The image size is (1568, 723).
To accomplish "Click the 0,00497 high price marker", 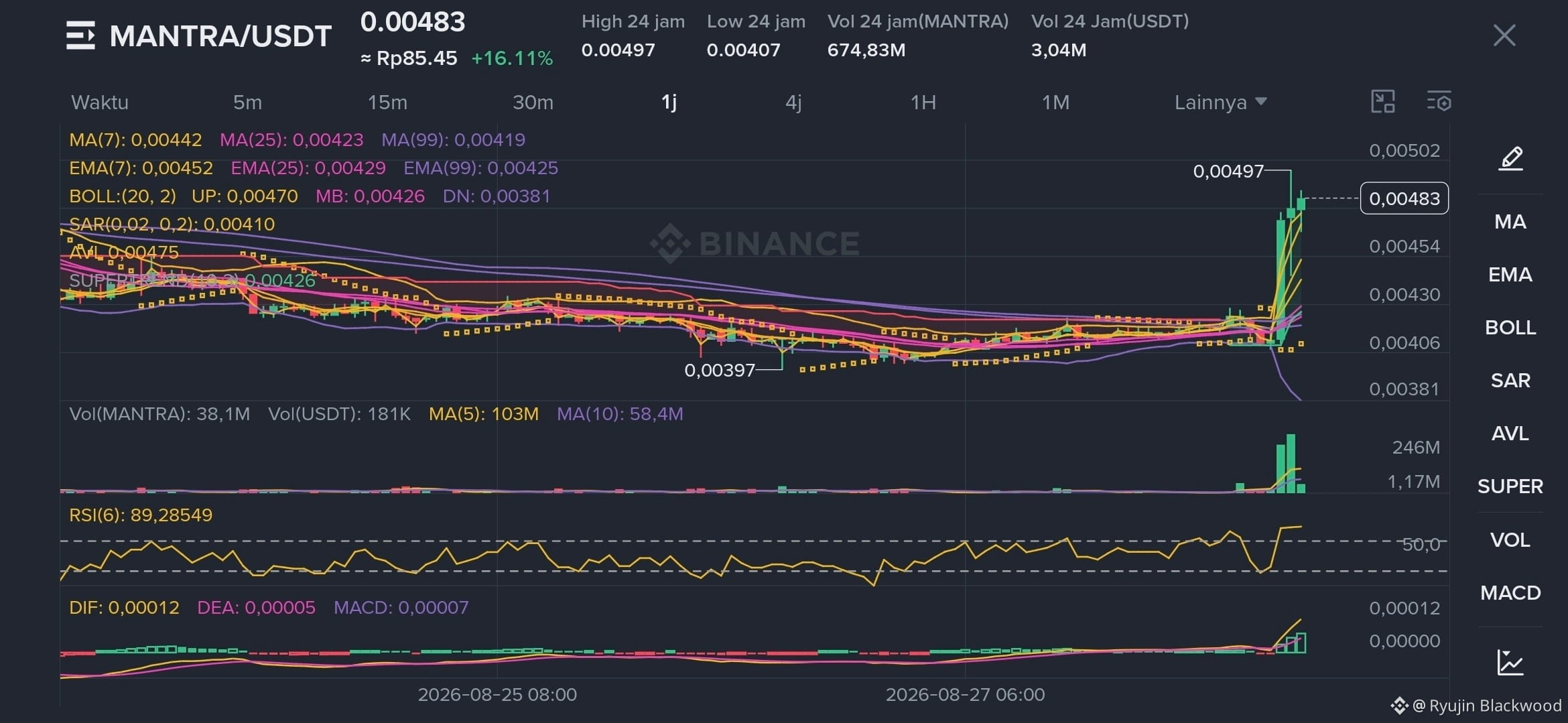I will (1228, 172).
